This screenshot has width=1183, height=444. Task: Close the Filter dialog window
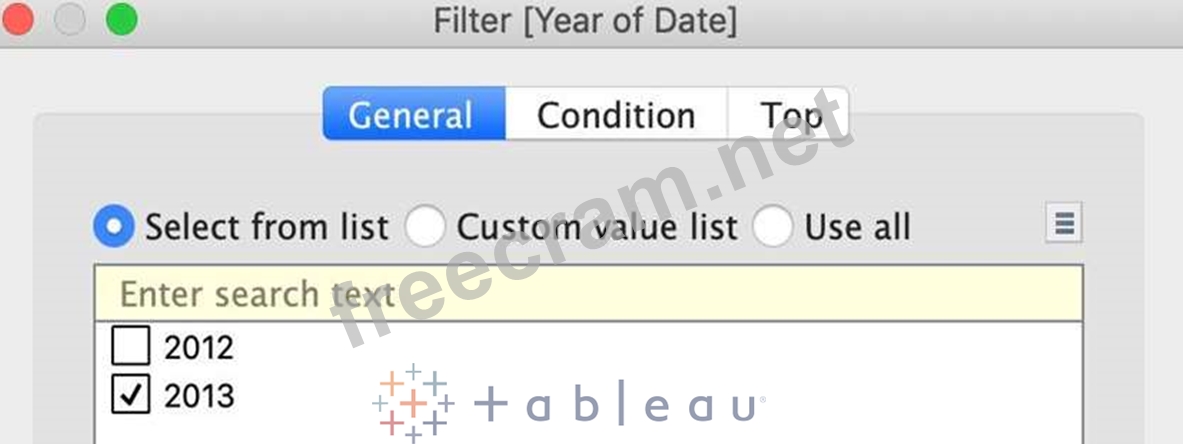[x=17, y=20]
